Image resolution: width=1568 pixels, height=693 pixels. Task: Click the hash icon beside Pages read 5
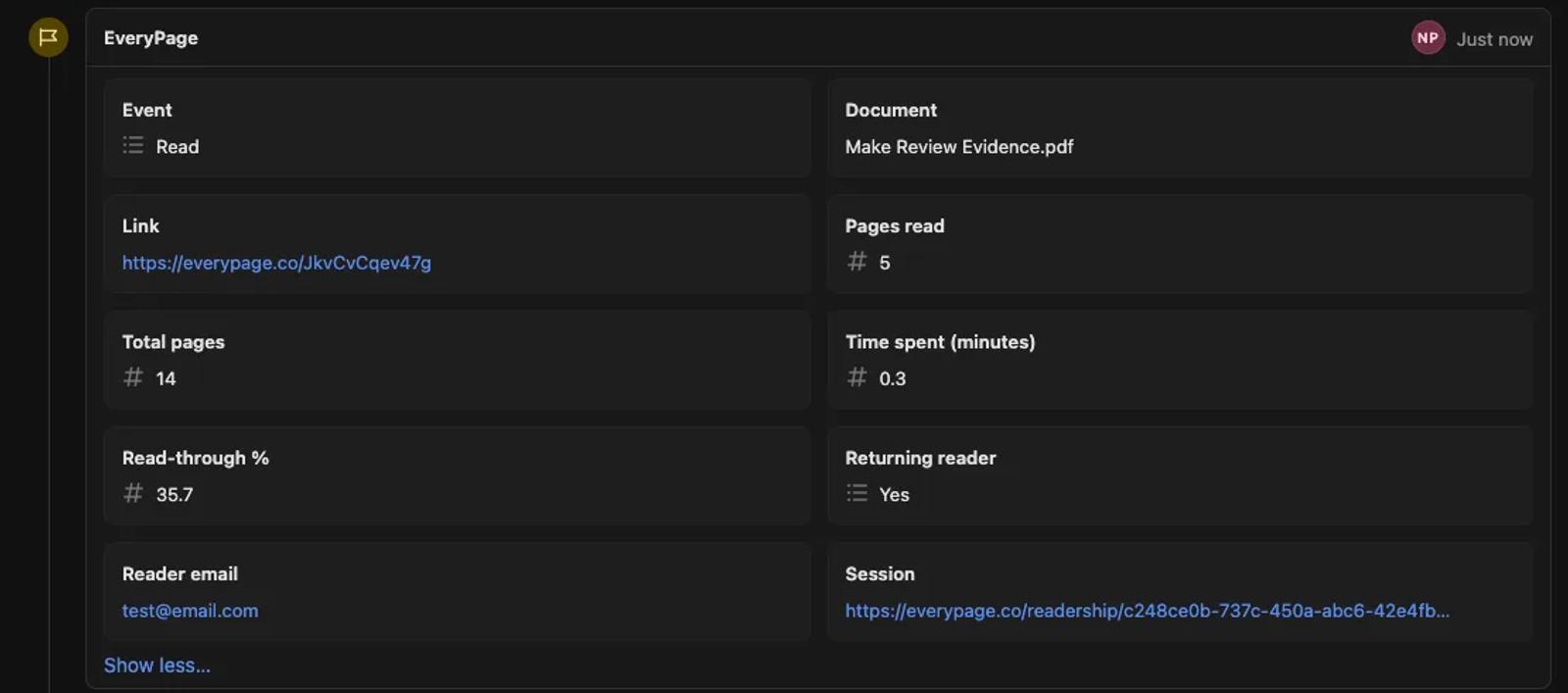pyautogui.click(x=857, y=261)
